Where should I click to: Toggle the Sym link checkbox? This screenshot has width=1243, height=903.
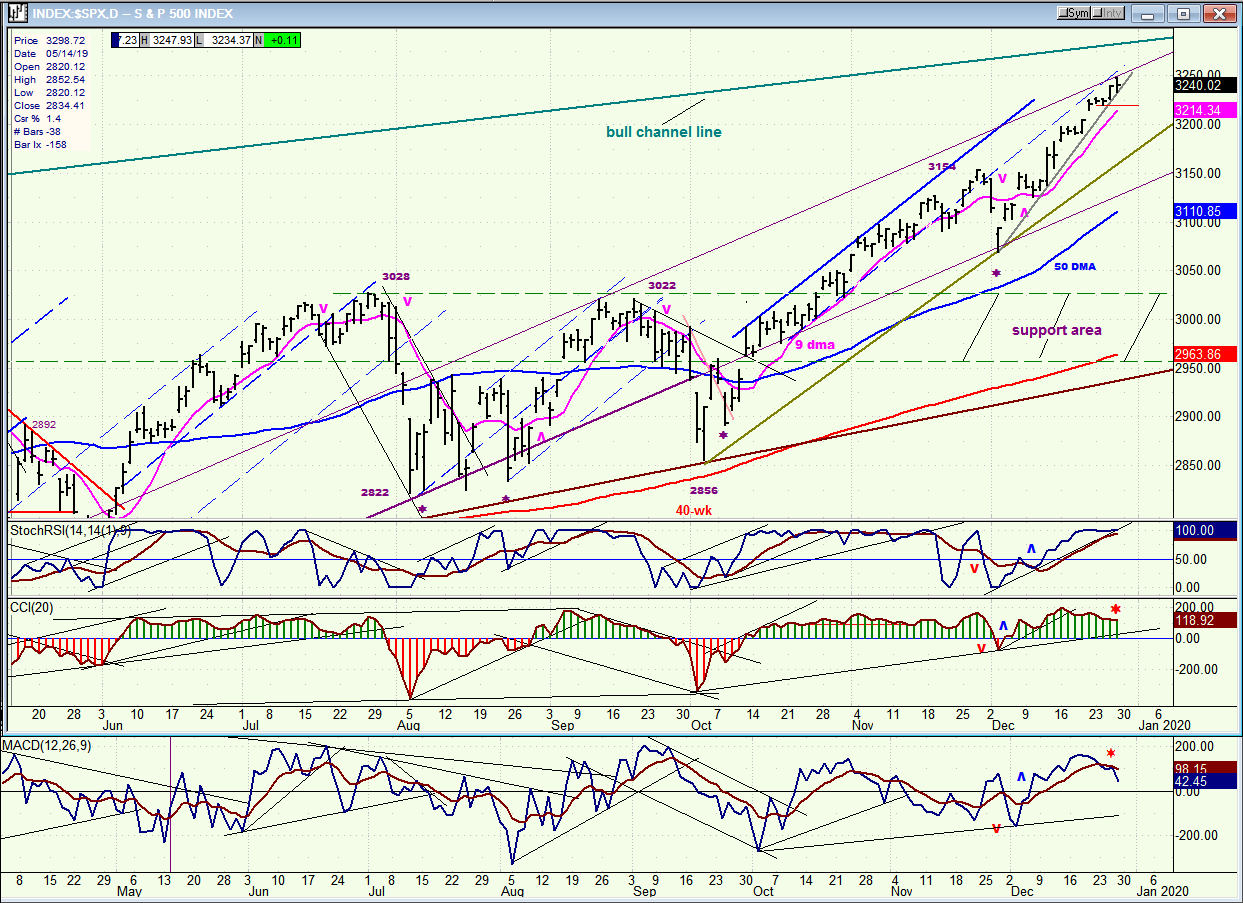[x=1075, y=13]
